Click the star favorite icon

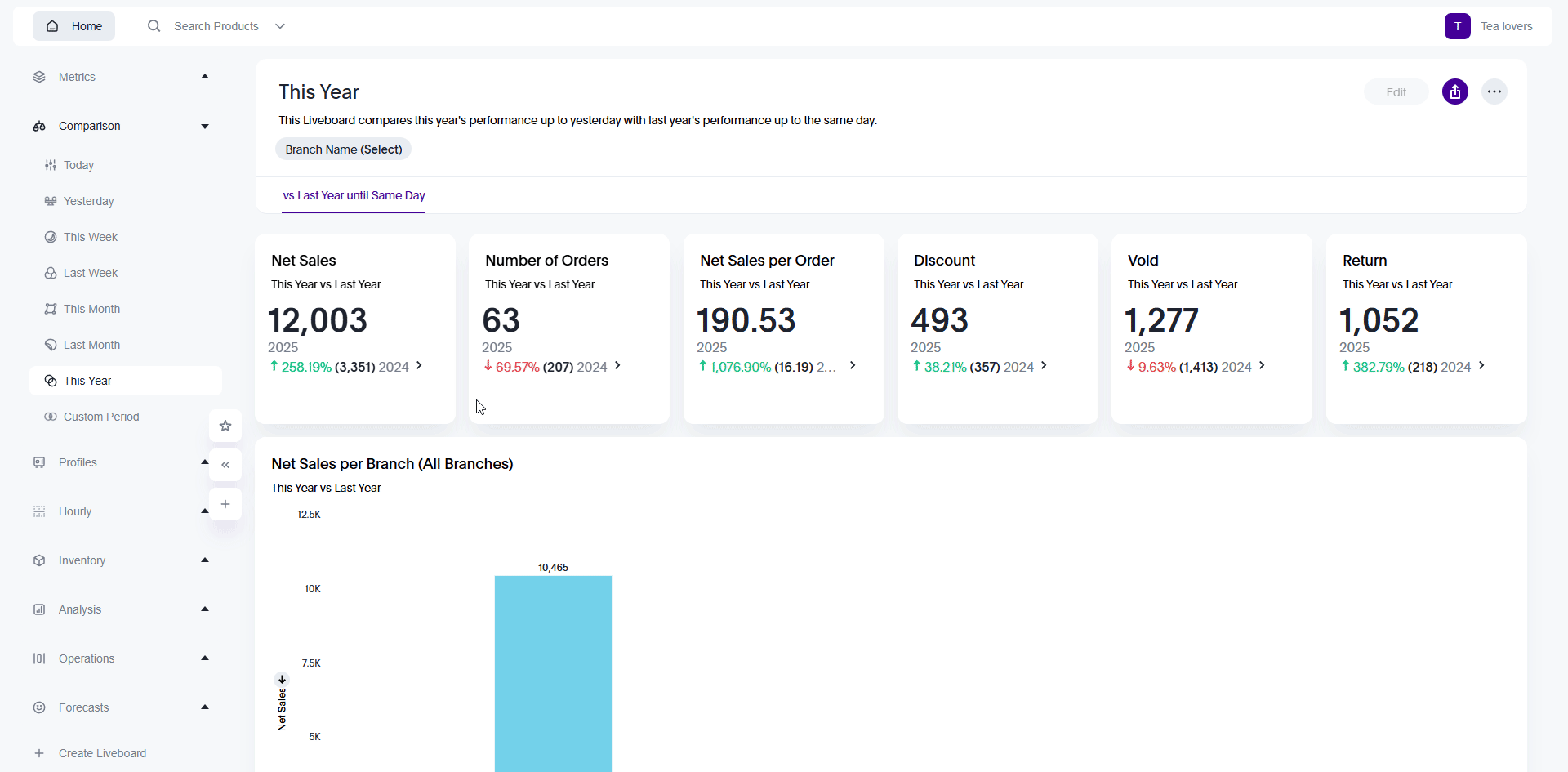[x=225, y=426]
